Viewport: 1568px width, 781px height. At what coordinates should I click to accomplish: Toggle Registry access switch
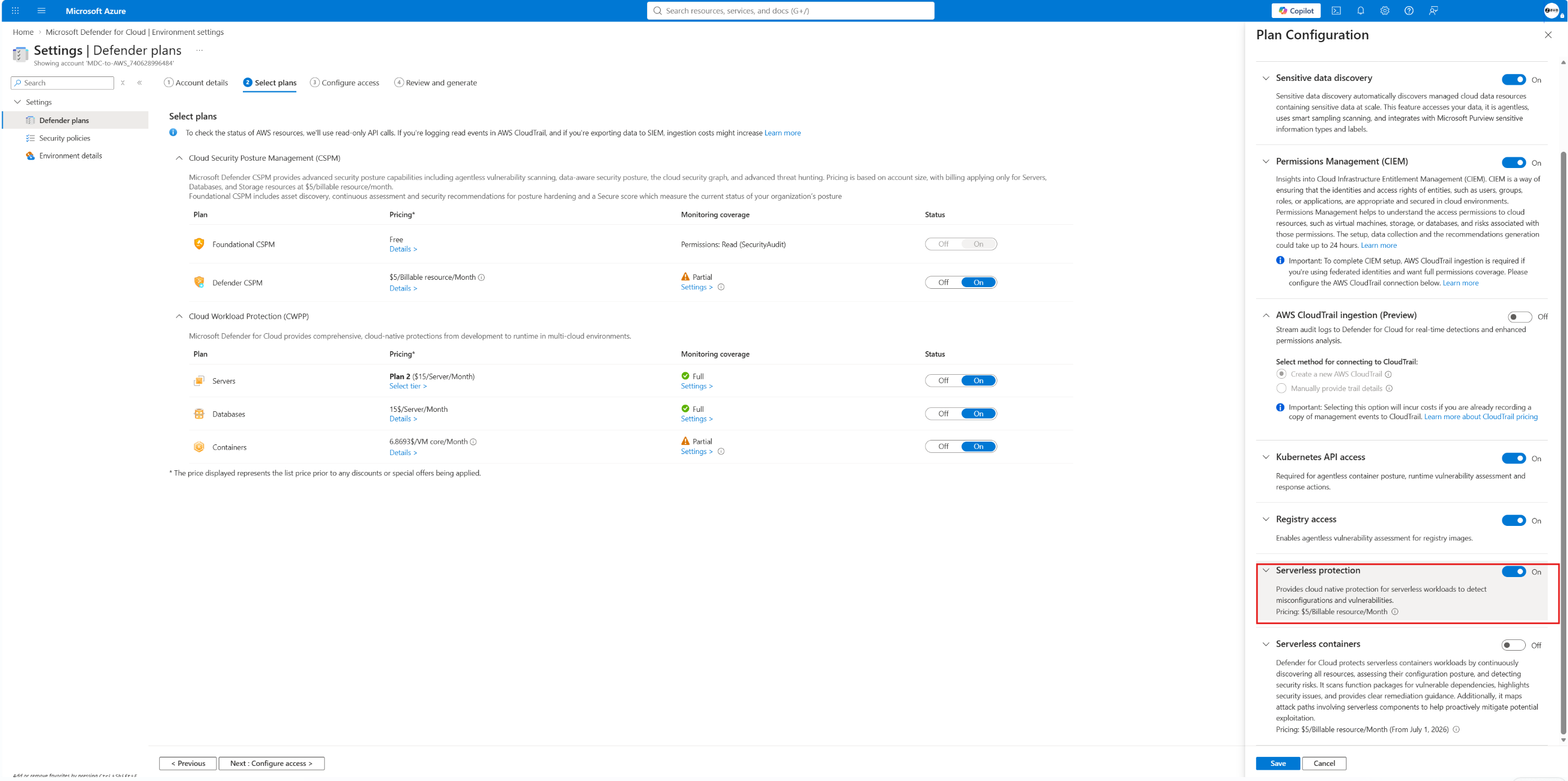(x=1514, y=520)
